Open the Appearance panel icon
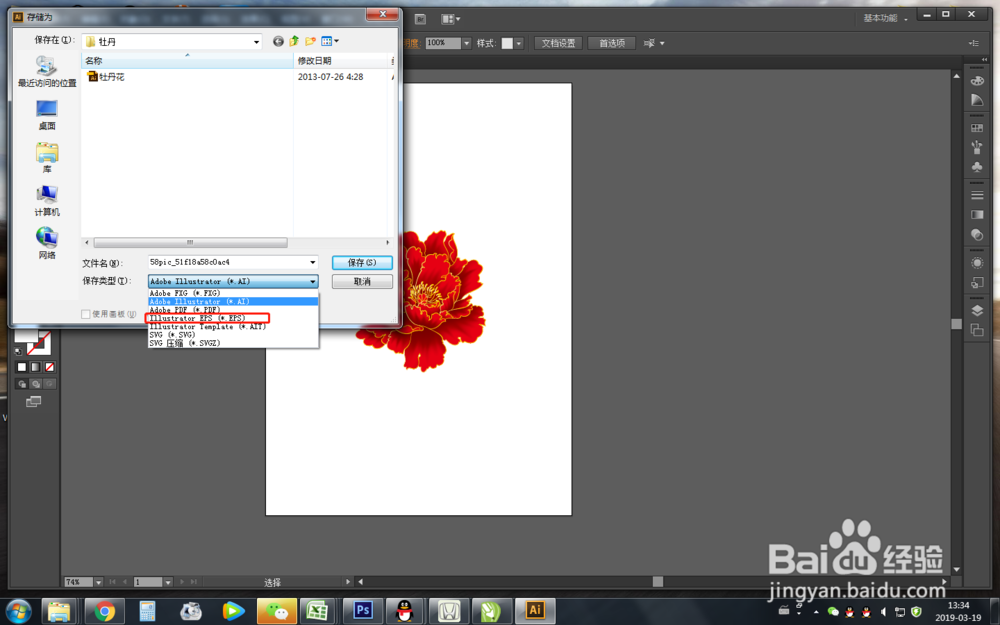The height and width of the screenshot is (625, 1000). pos(976,263)
